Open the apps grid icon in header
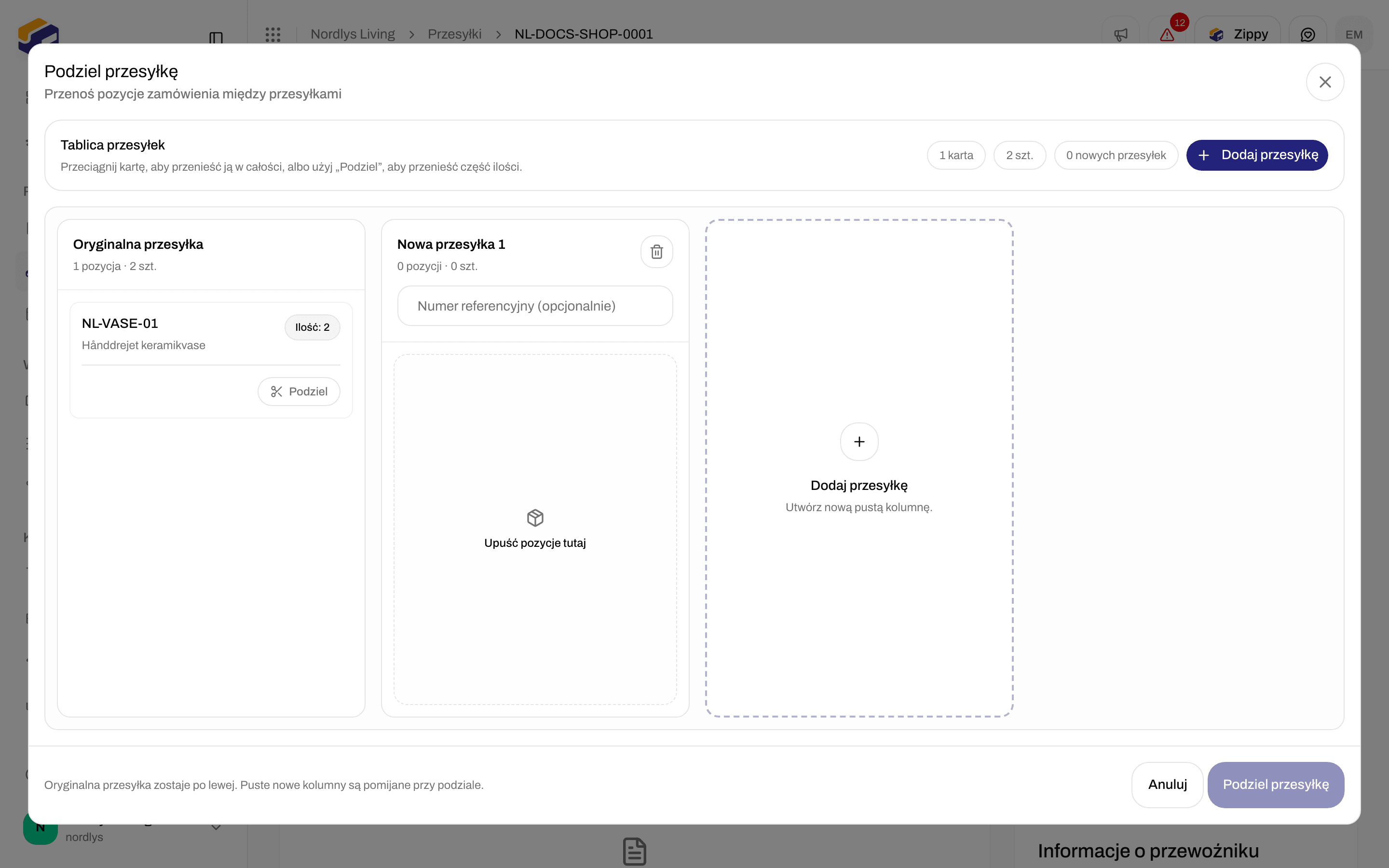Screen dimensions: 1389x868 click(x=272, y=34)
